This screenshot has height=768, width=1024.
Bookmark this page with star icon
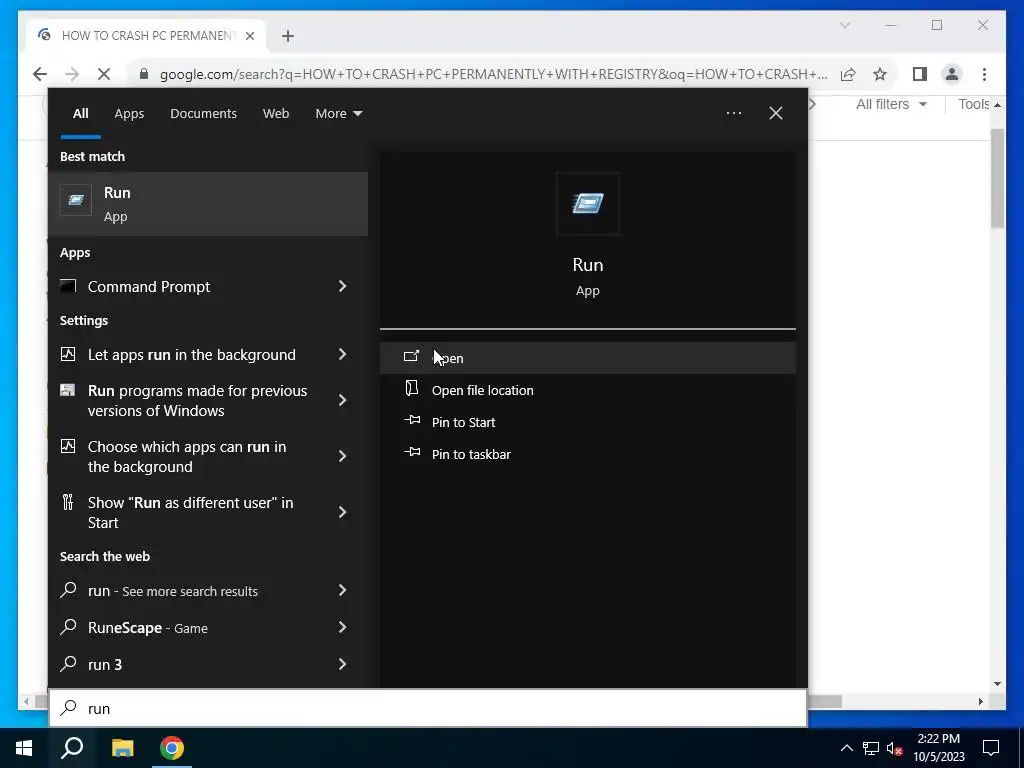pos(880,74)
